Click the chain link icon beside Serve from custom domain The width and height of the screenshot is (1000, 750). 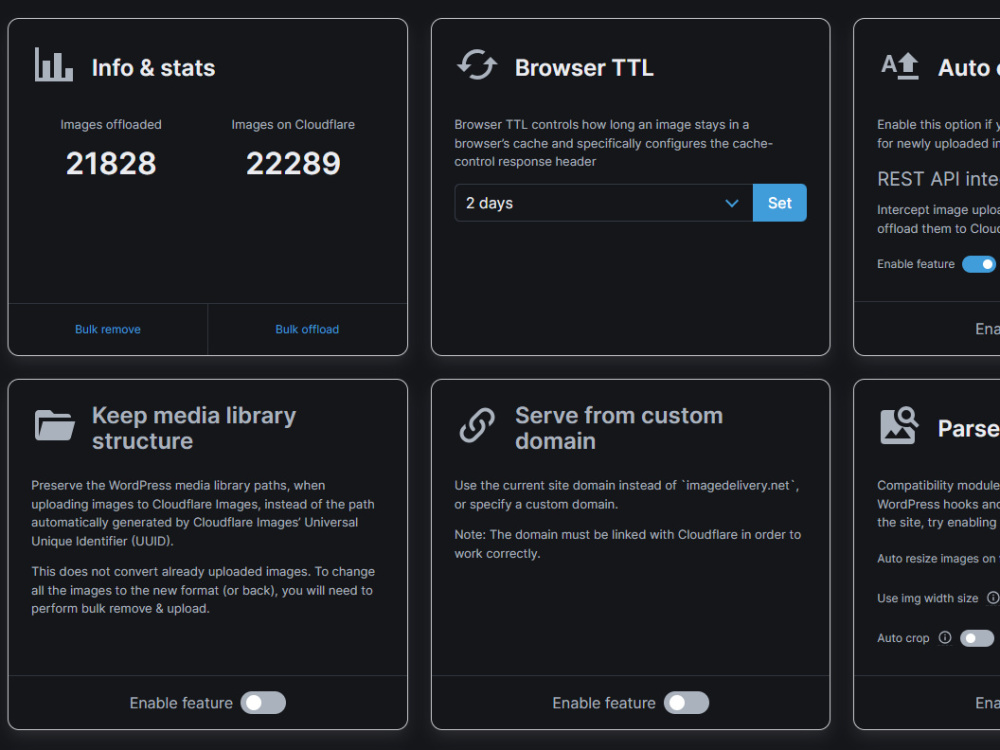(x=477, y=425)
